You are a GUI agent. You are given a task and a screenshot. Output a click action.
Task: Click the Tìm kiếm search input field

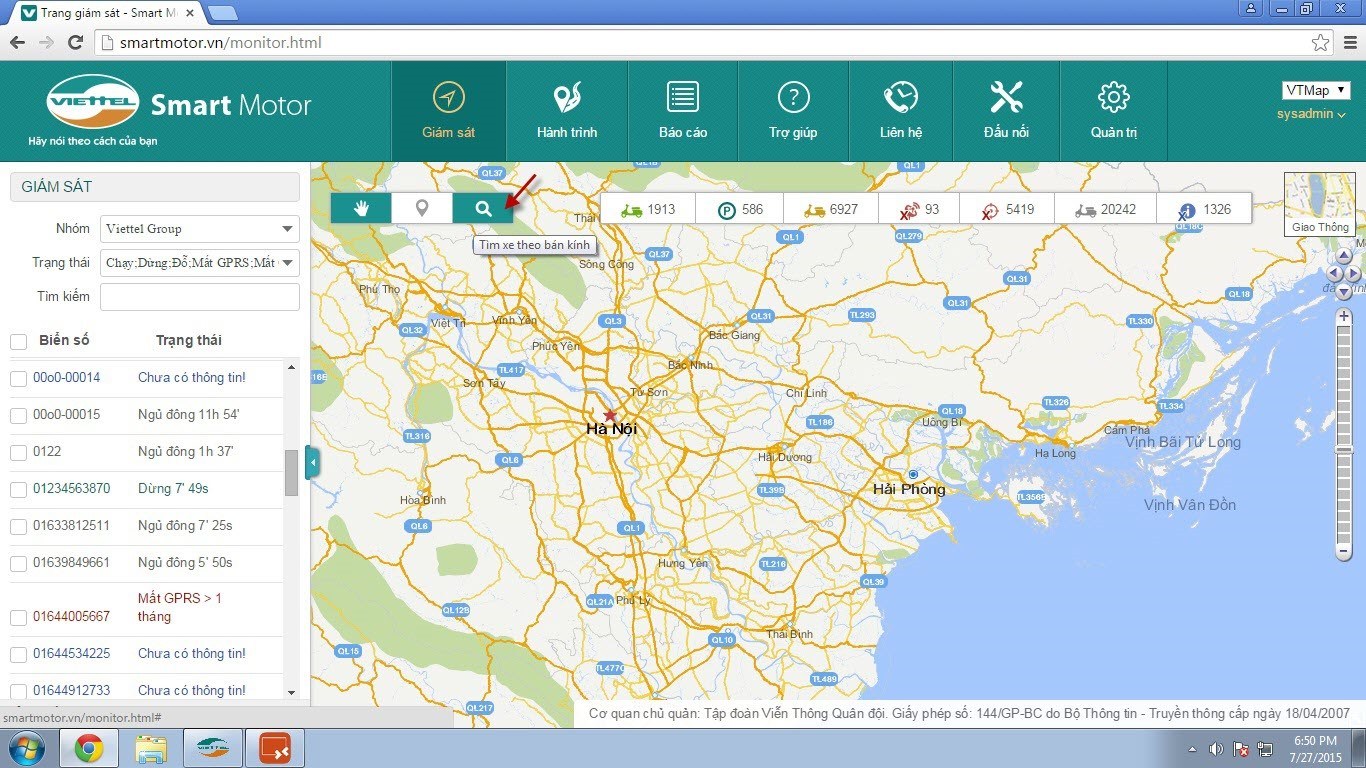click(x=200, y=297)
